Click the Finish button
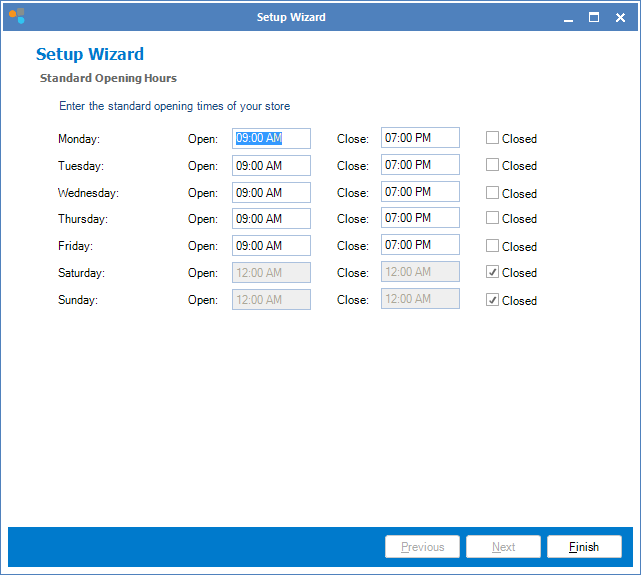The image size is (641, 575). point(584,547)
